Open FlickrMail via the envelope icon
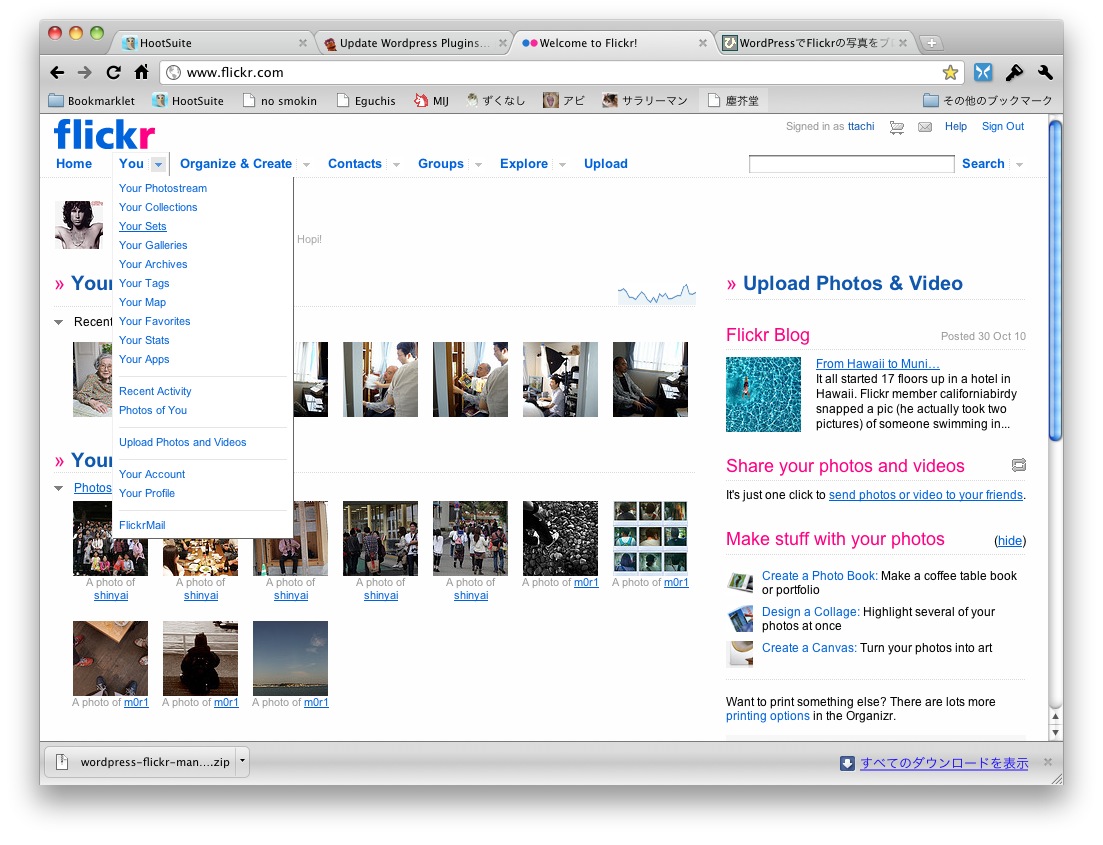The height and width of the screenshot is (845, 1103). [925, 127]
